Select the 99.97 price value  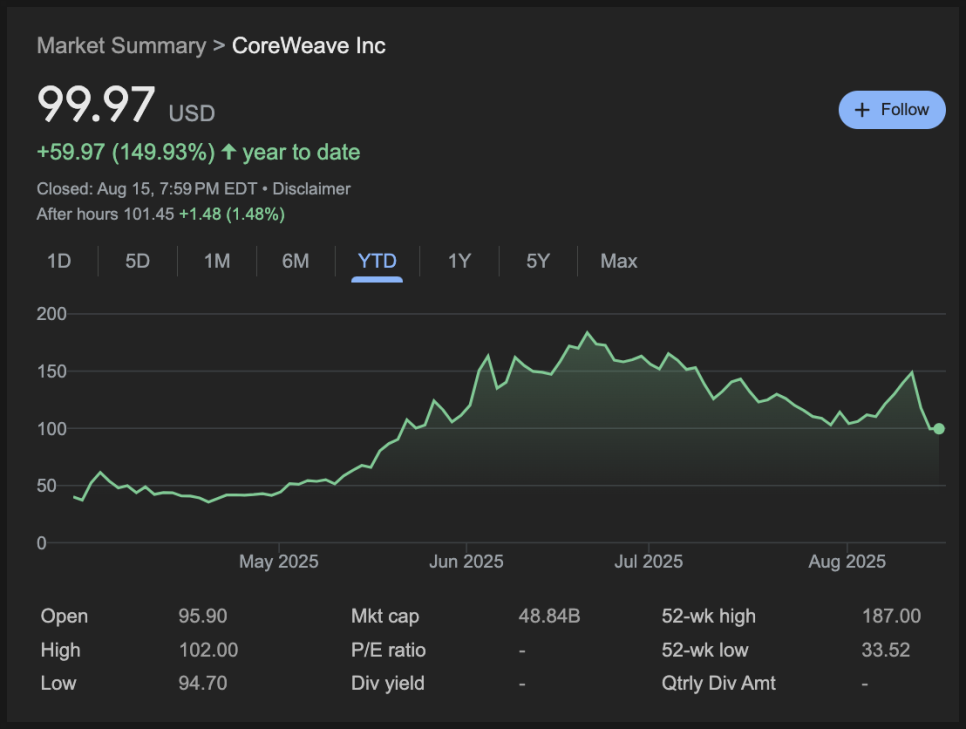coord(96,104)
